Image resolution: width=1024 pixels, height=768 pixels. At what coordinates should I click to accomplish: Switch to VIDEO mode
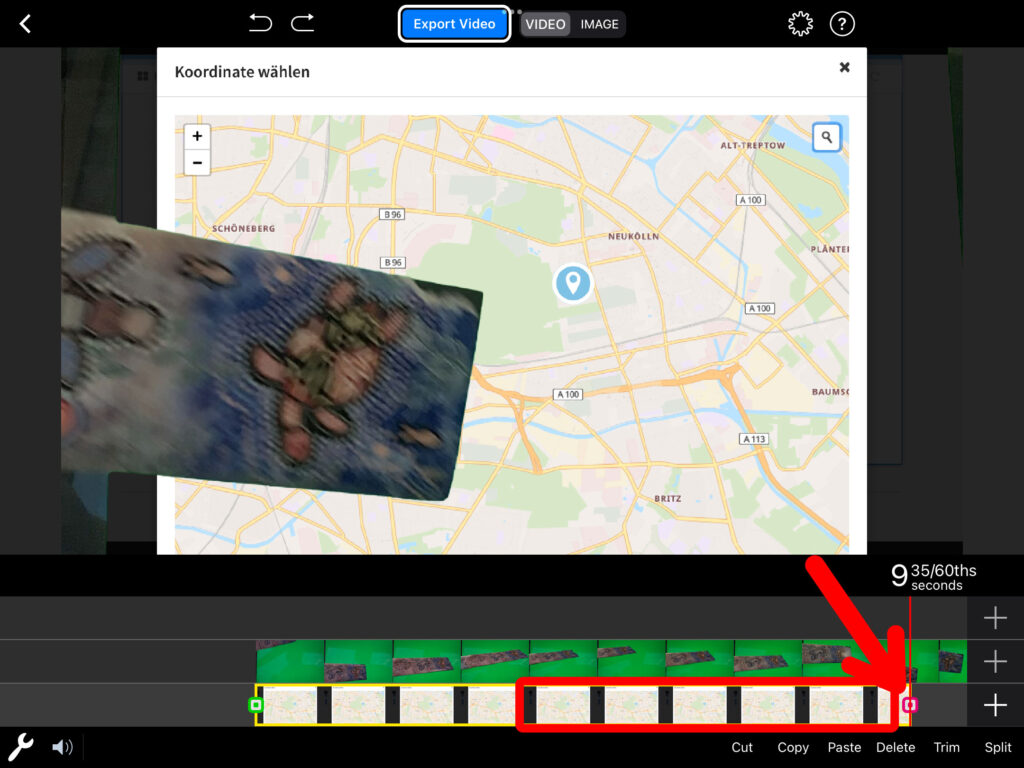(x=545, y=24)
